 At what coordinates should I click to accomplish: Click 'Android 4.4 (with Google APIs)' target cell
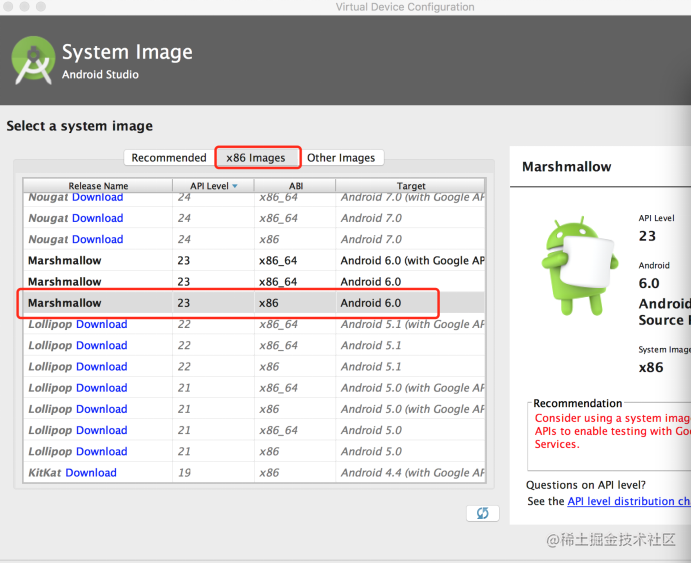412,472
